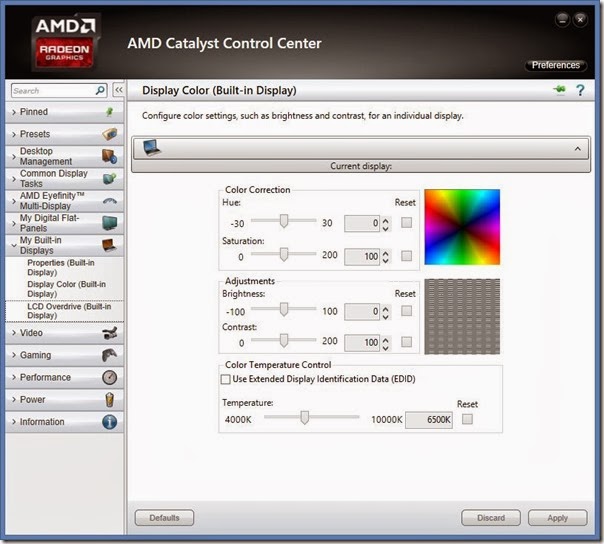
Task: Expand the AMD Eyefinity Multi-Display section
Action: [x=14, y=201]
